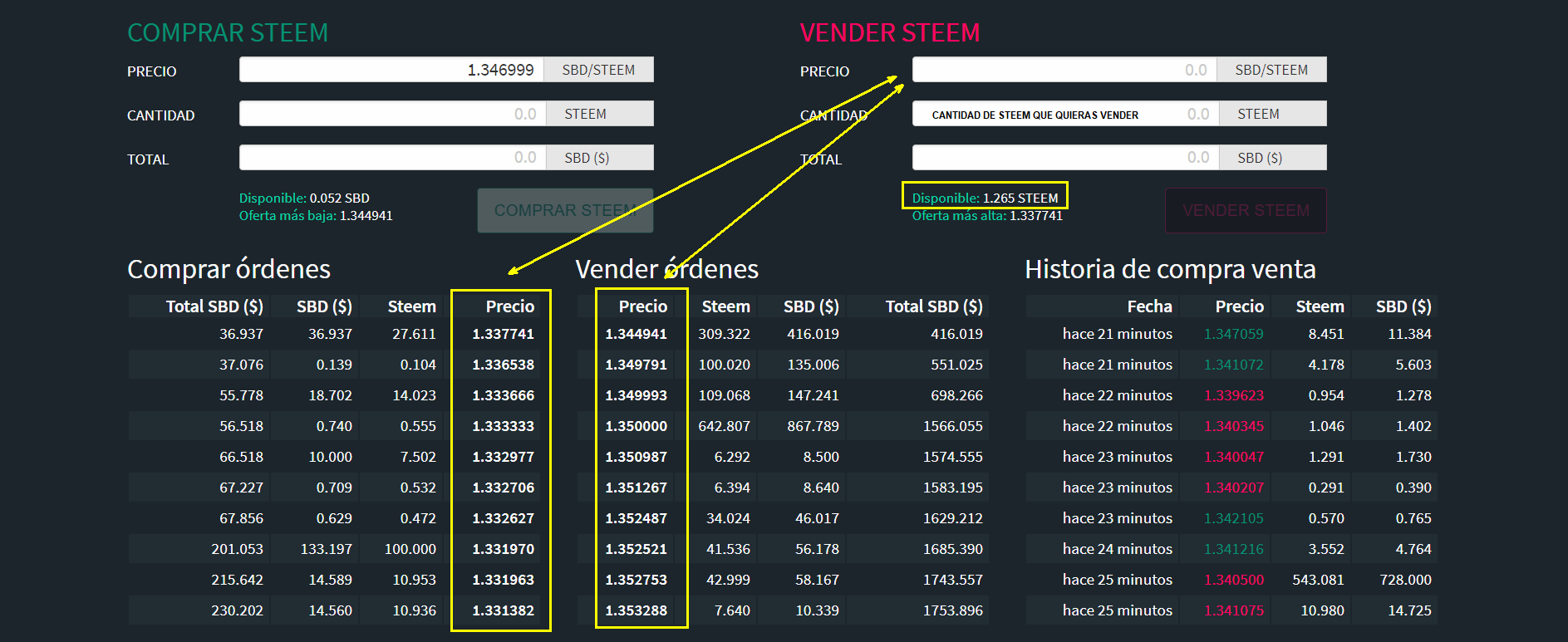Click the Total SBD field under Comprar Steem

(x=392, y=158)
